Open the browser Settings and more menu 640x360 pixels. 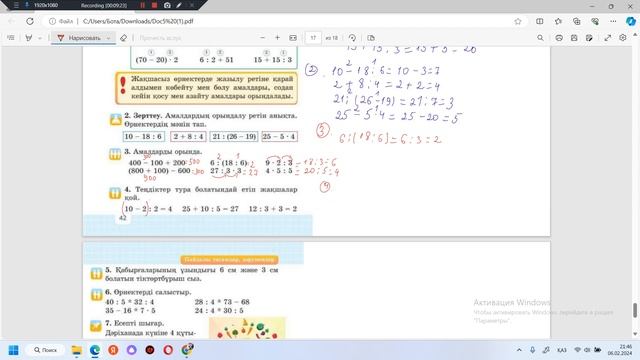tap(613, 21)
